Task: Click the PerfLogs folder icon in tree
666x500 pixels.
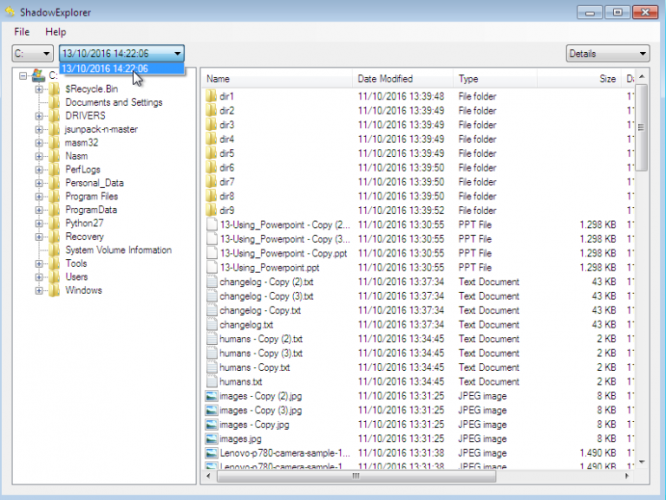Action: (54, 169)
